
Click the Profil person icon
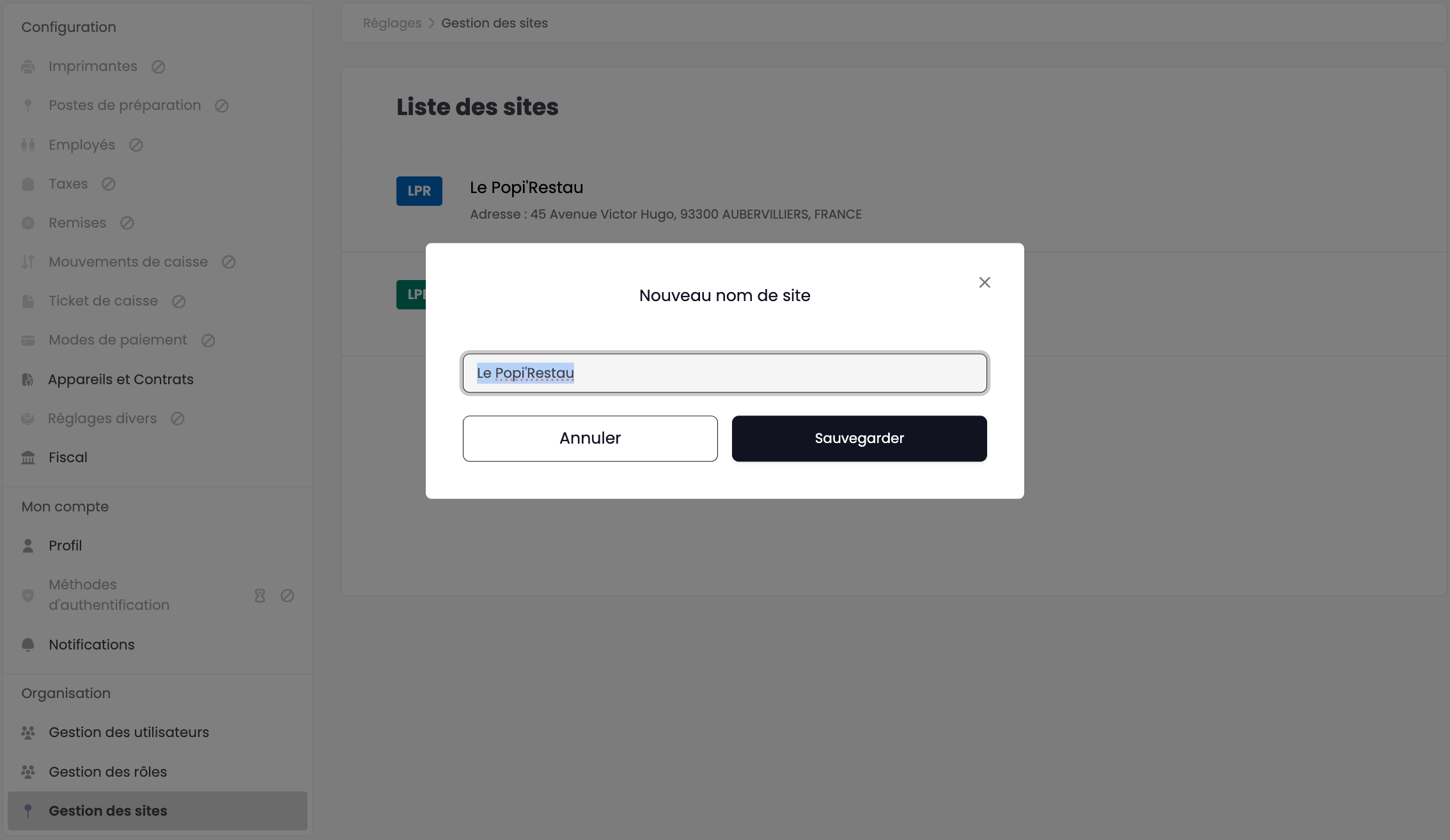pos(28,546)
